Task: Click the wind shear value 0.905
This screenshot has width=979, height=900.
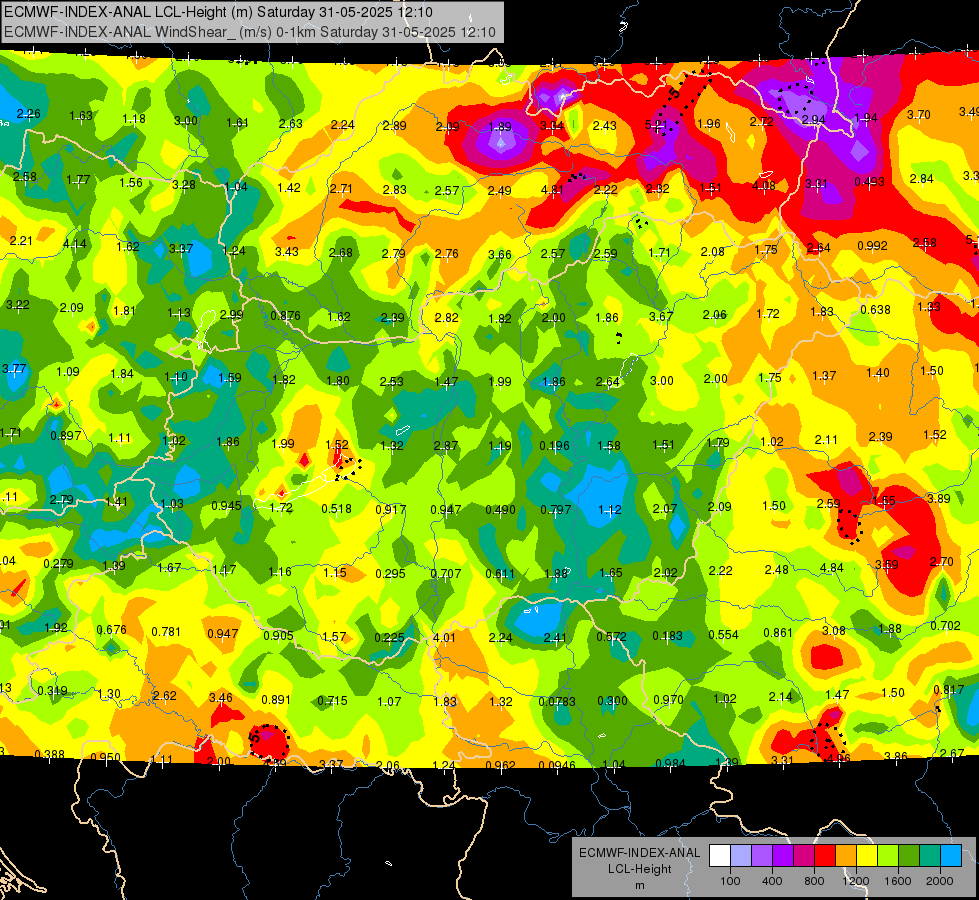Action: [x=278, y=636]
